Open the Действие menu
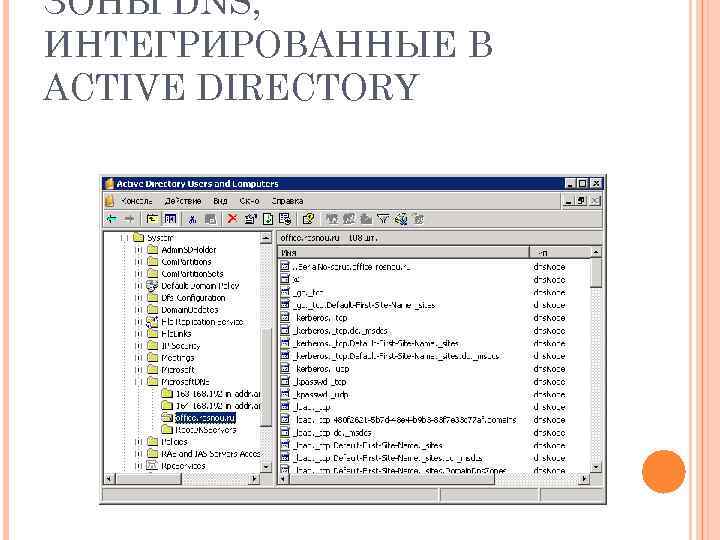 tap(183, 201)
